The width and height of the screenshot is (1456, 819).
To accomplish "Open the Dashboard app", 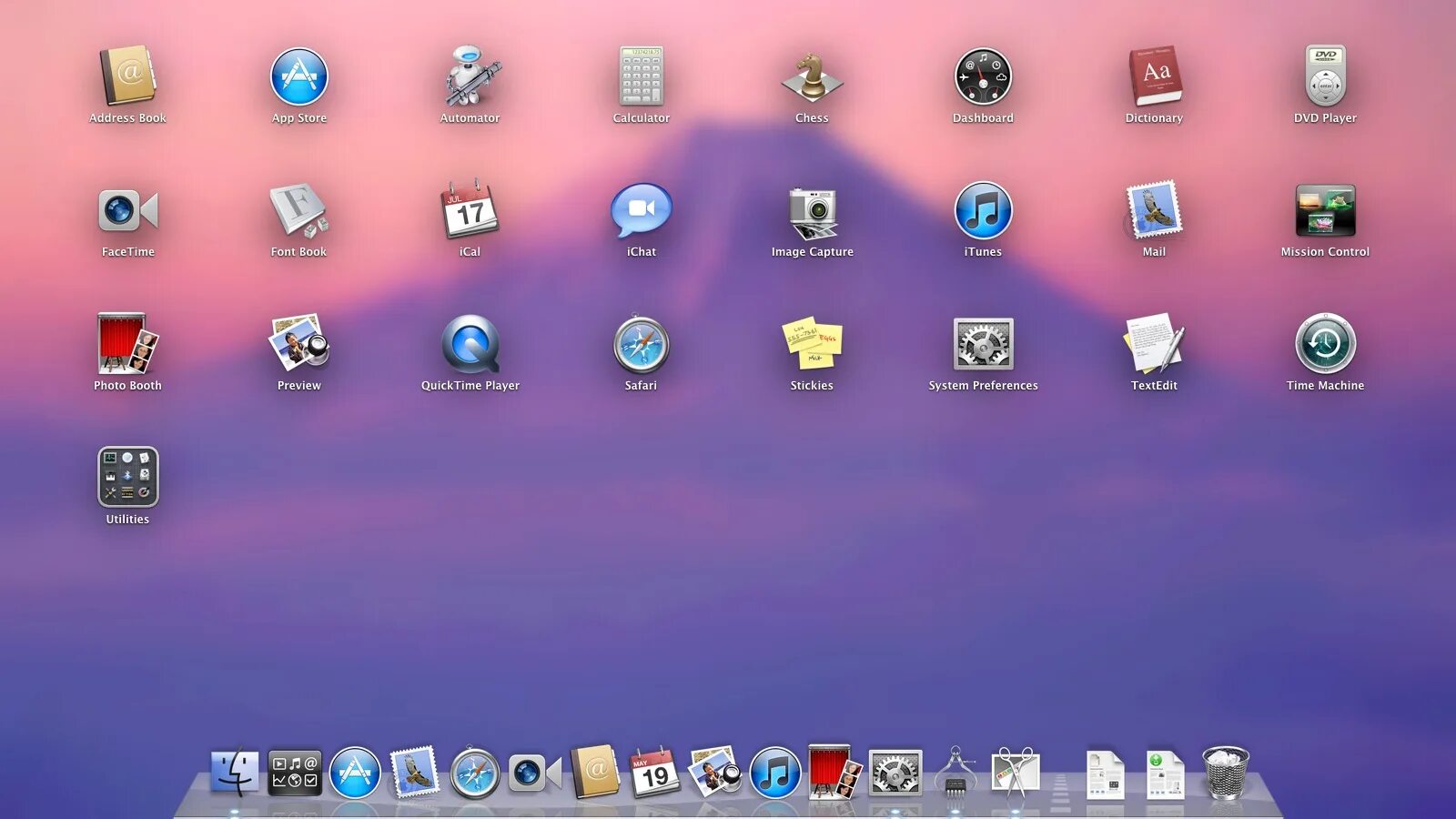I will [x=983, y=76].
